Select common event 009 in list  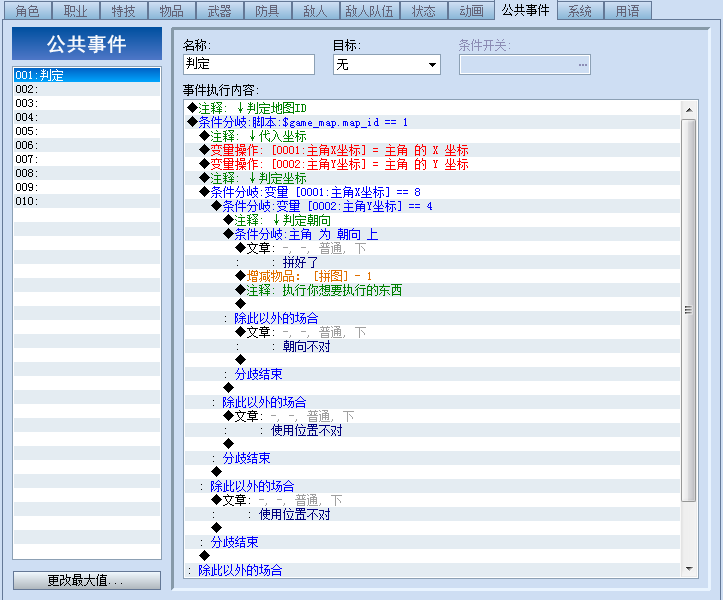(87, 187)
